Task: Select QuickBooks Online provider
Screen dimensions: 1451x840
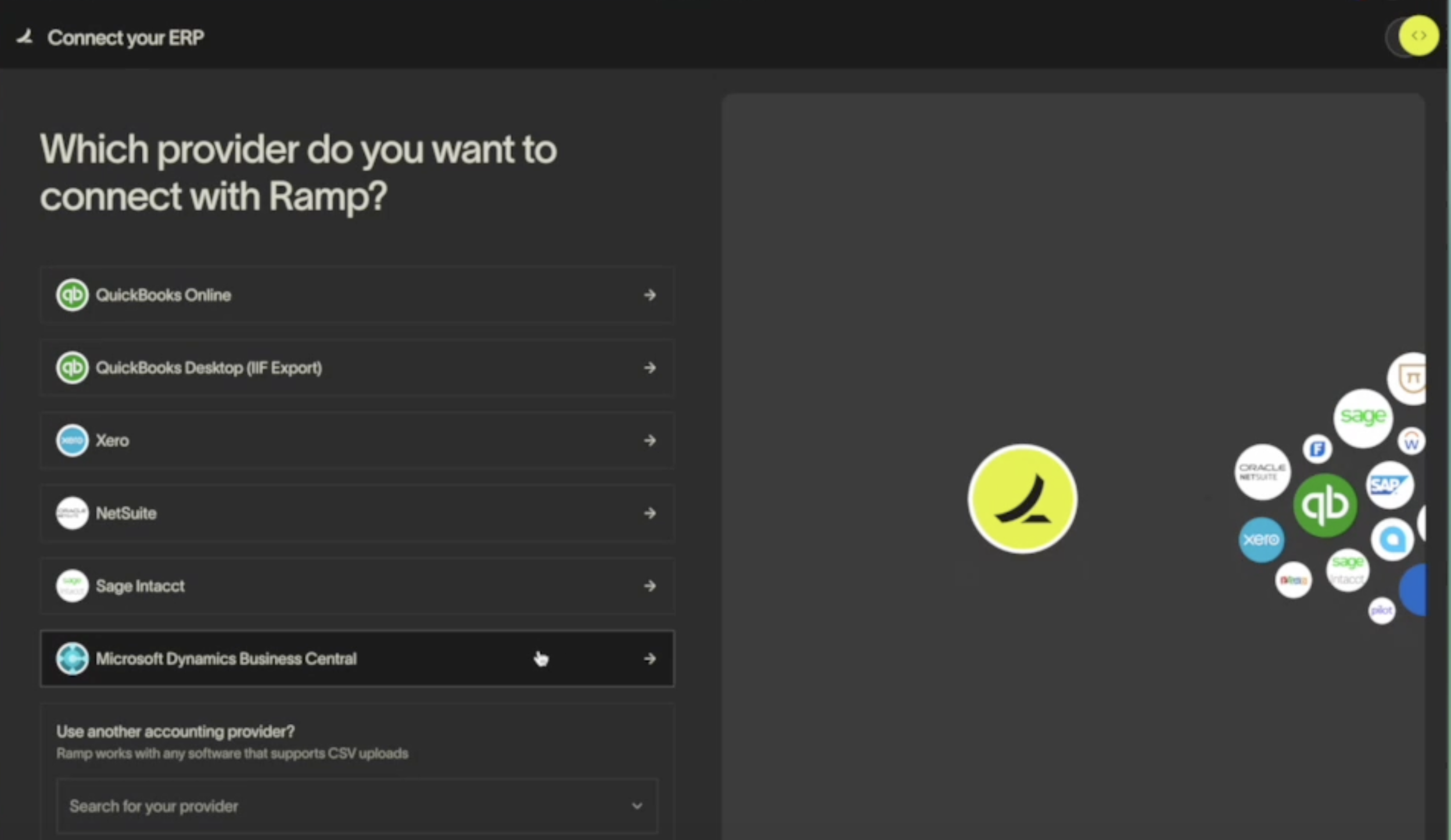Action: (357, 295)
